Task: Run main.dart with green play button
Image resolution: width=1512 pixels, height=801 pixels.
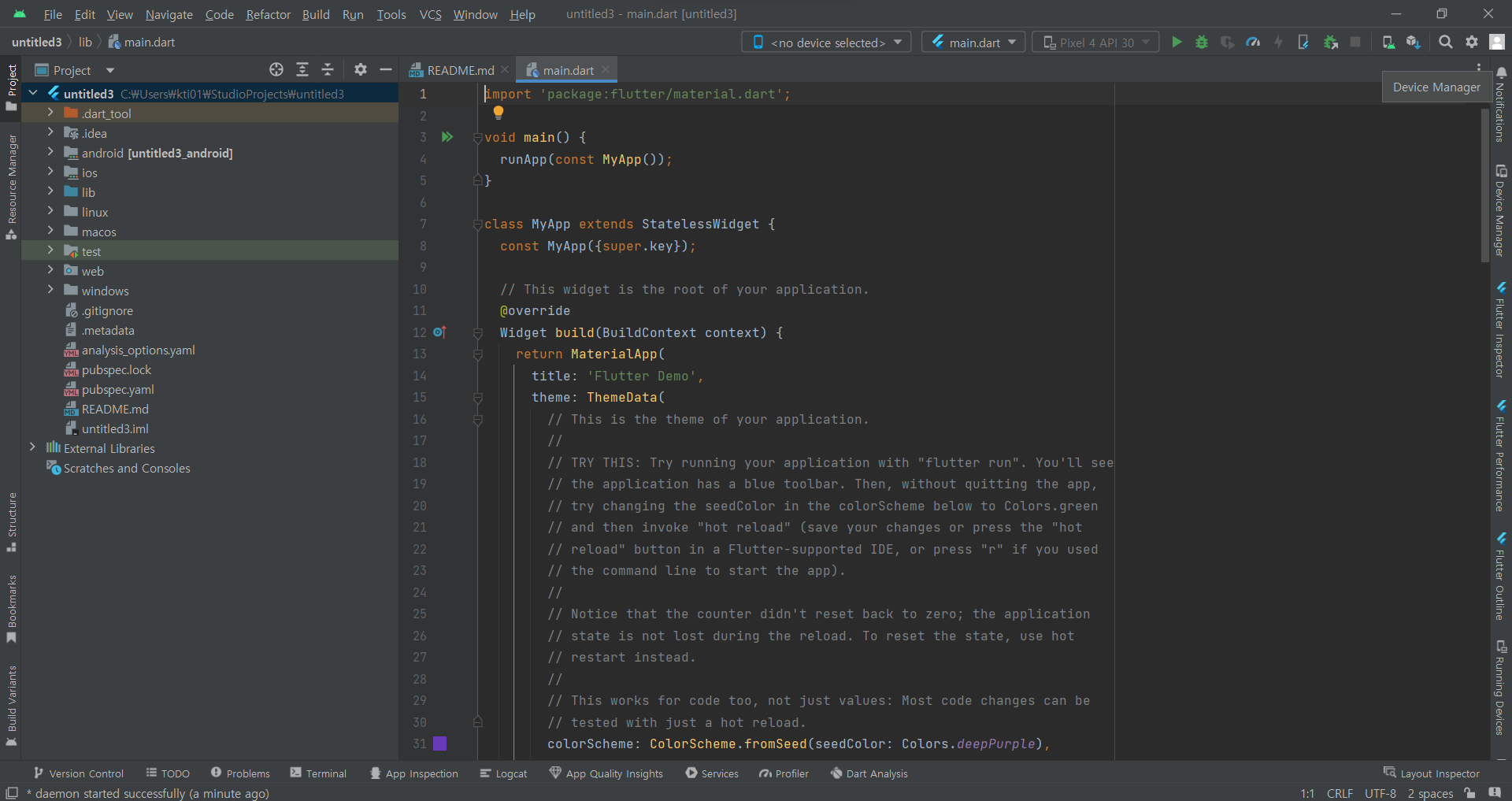Action: [1177, 43]
